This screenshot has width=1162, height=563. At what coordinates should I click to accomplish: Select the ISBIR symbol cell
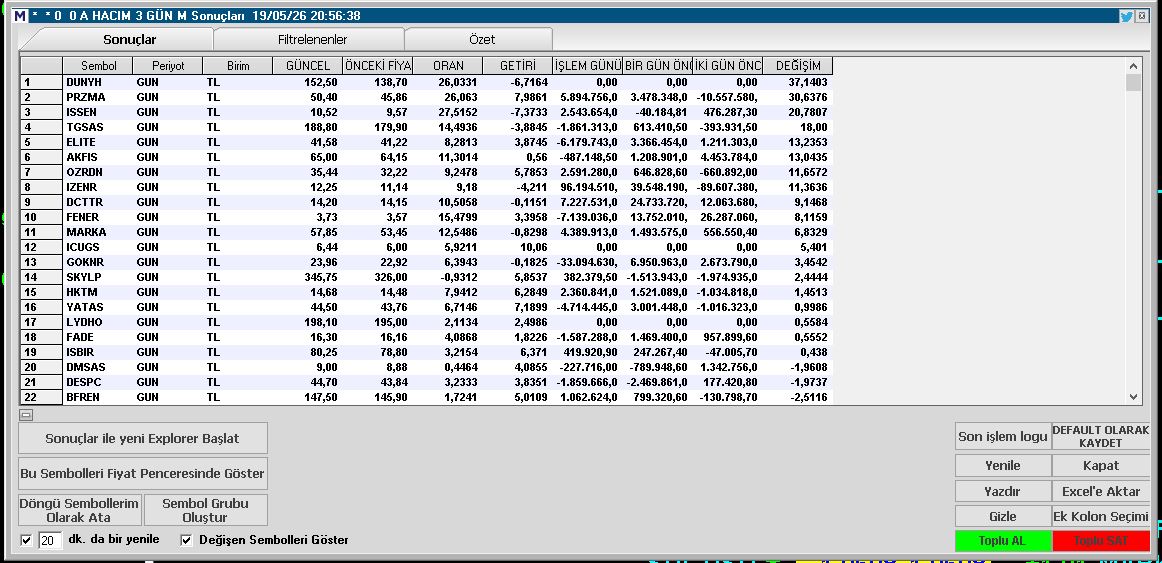point(98,352)
